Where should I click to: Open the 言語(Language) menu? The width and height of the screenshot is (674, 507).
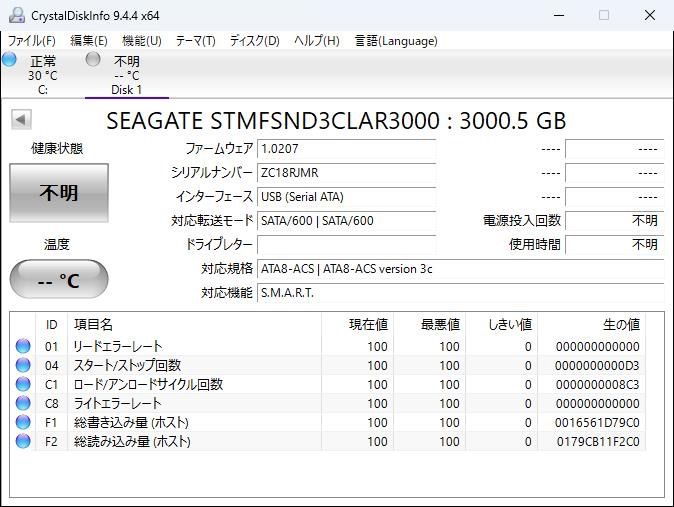tap(396, 41)
